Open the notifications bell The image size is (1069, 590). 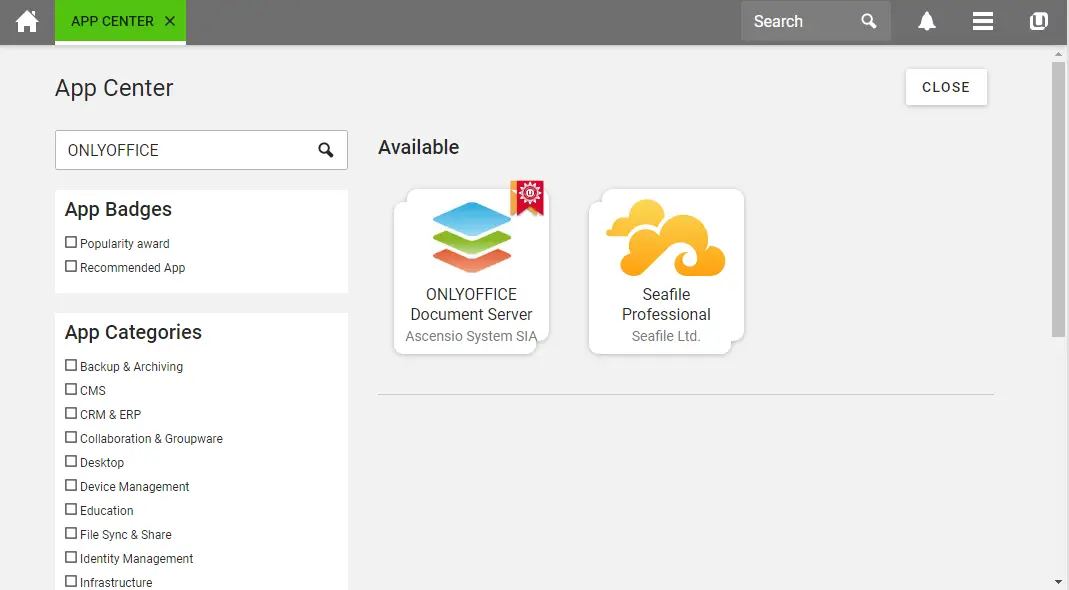click(x=926, y=20)
